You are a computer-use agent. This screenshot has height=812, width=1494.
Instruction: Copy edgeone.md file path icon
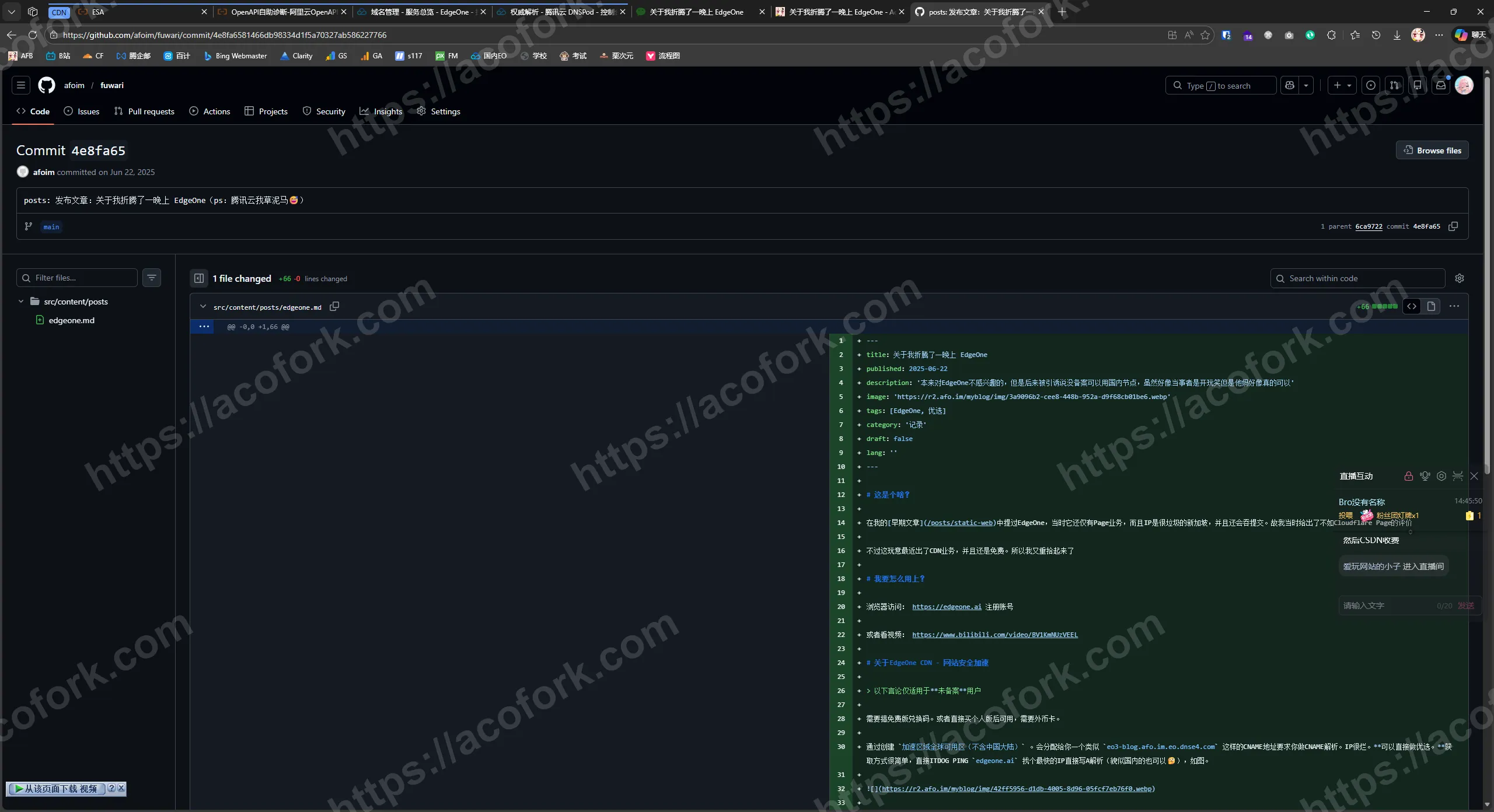pos(334,307)
